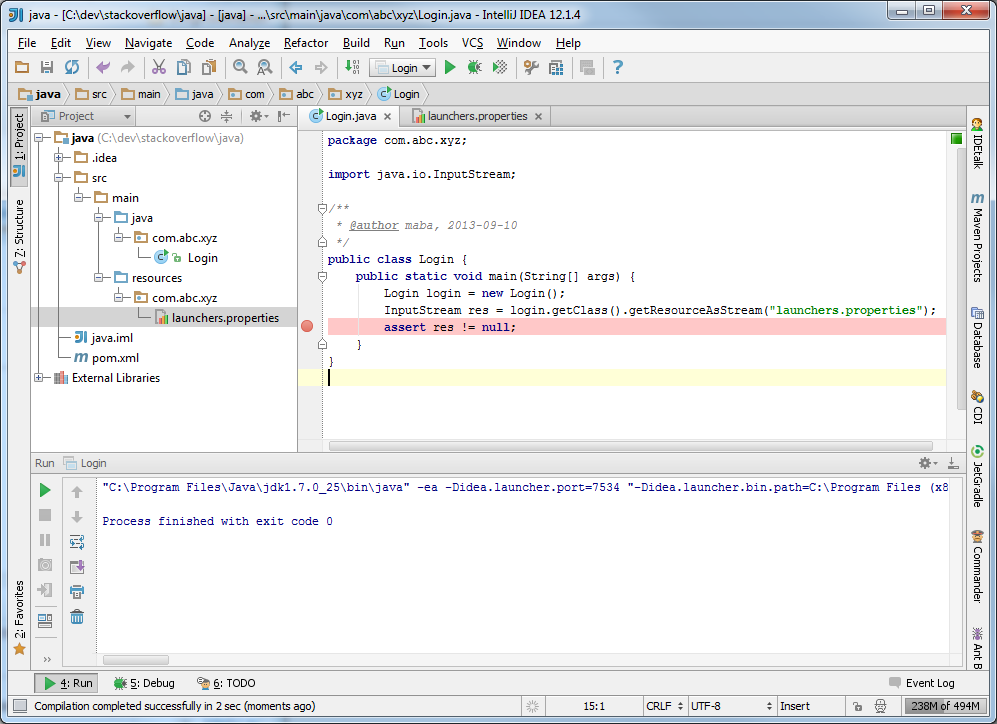Click the Make Project build icon

pos(352,67)
